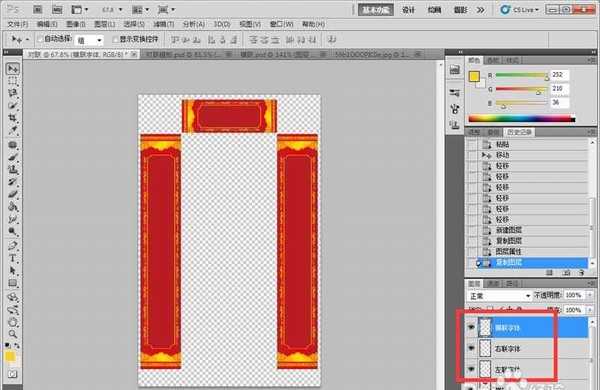Viewport: 600px width, 390px height.
Task: Select the Eyedropper tool
Action: click(13, 130)
